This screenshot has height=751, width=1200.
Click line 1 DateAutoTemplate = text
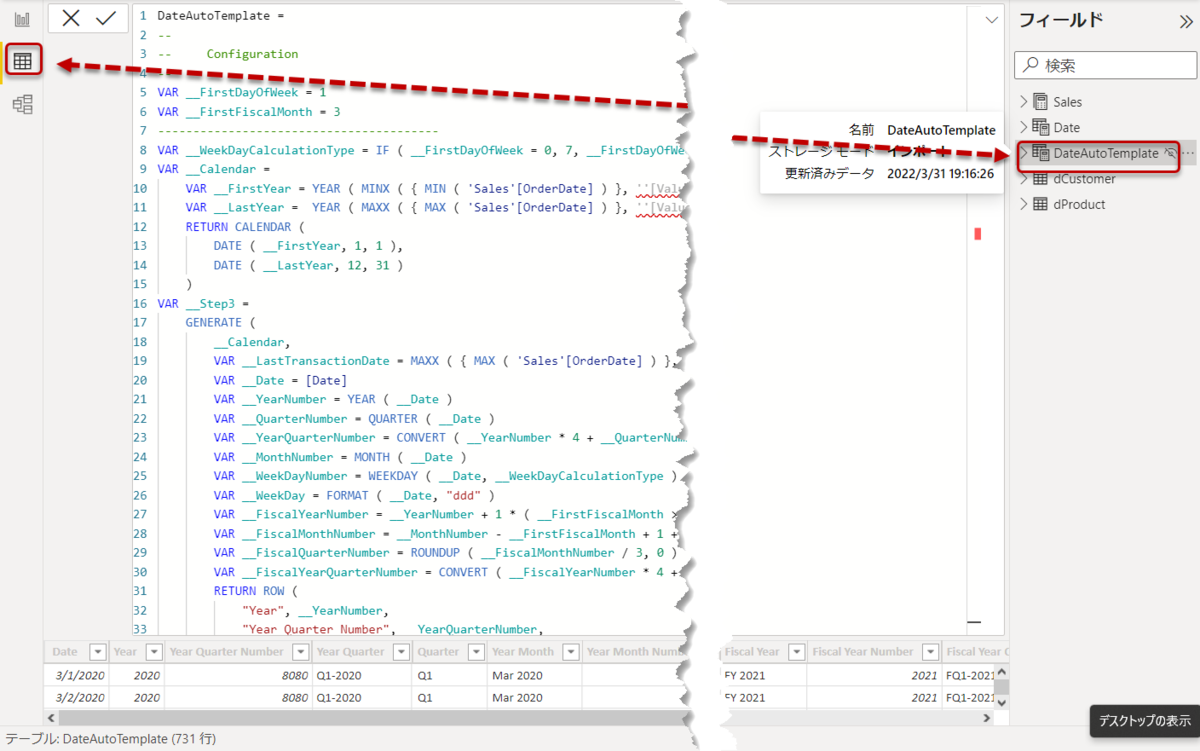[221, 16]
